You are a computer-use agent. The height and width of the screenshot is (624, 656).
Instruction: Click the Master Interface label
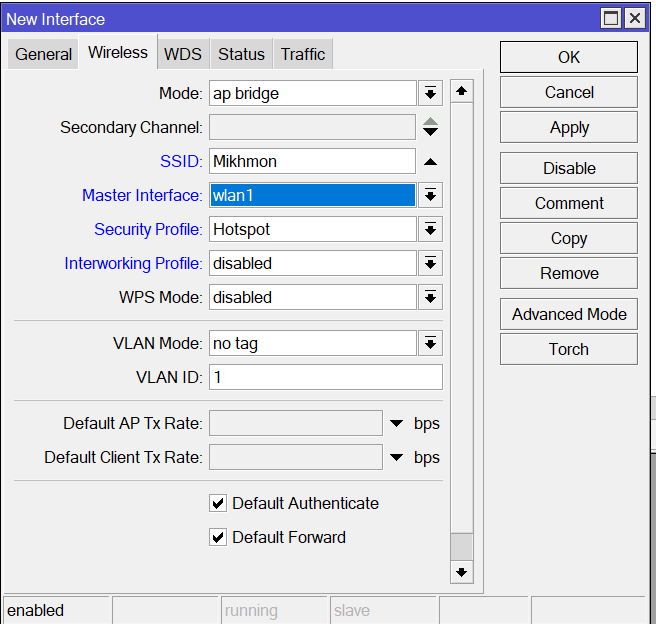[x=142, y=195]
